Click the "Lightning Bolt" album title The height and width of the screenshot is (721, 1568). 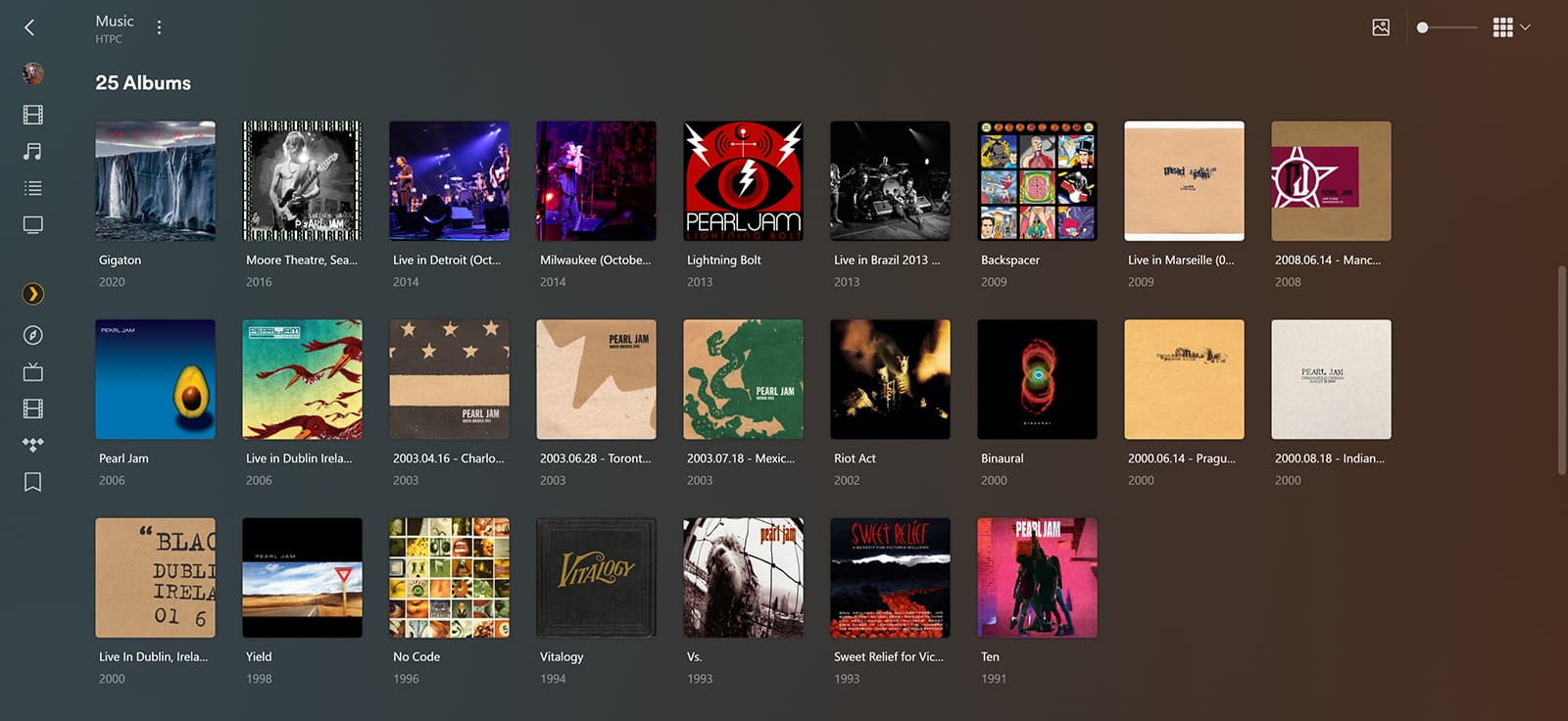click(723, 261)
